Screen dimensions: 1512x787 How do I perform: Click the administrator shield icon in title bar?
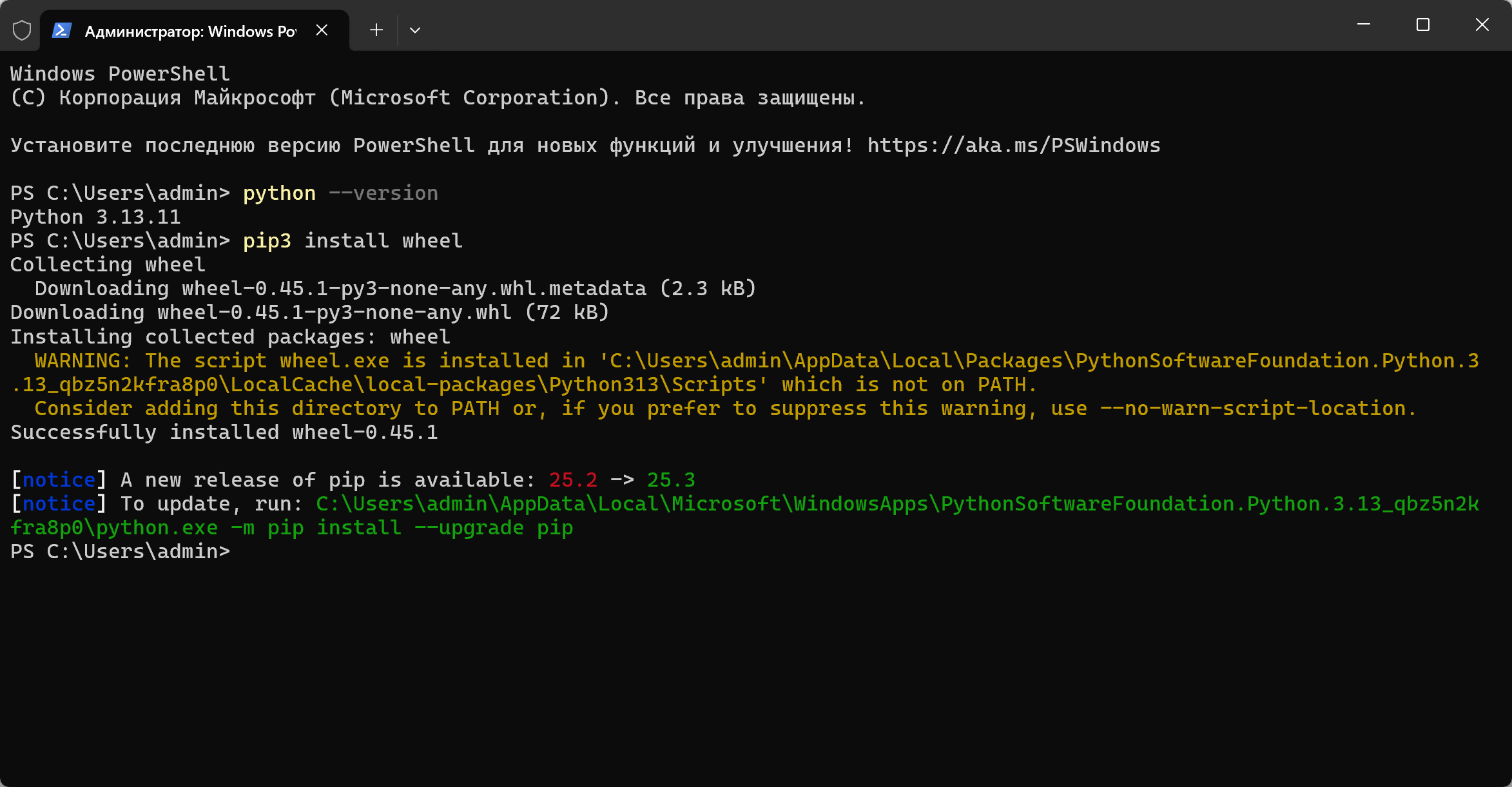coord(21,29)
